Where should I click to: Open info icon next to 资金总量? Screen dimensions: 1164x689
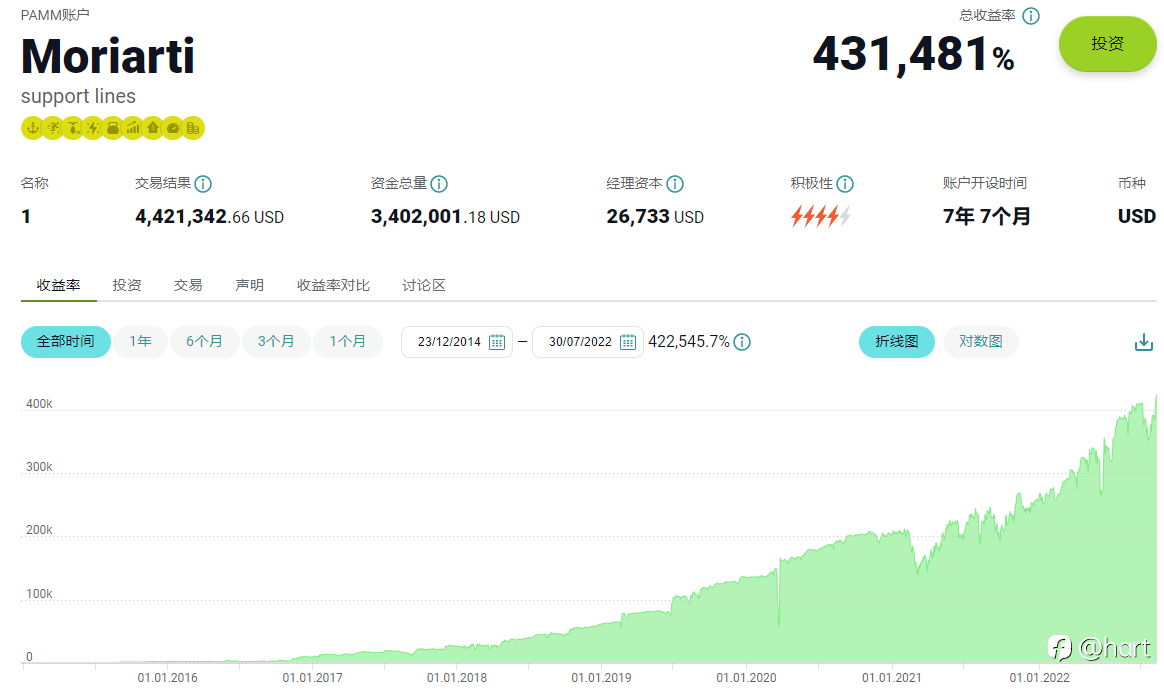[439, 183]
